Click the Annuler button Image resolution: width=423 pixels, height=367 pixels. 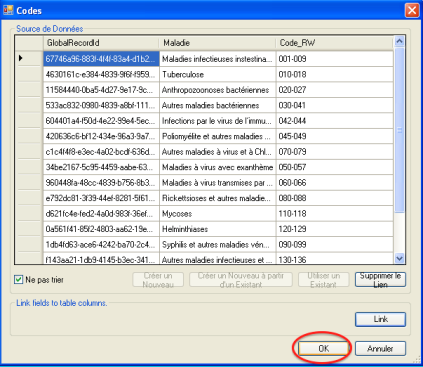tap(380, 348)
